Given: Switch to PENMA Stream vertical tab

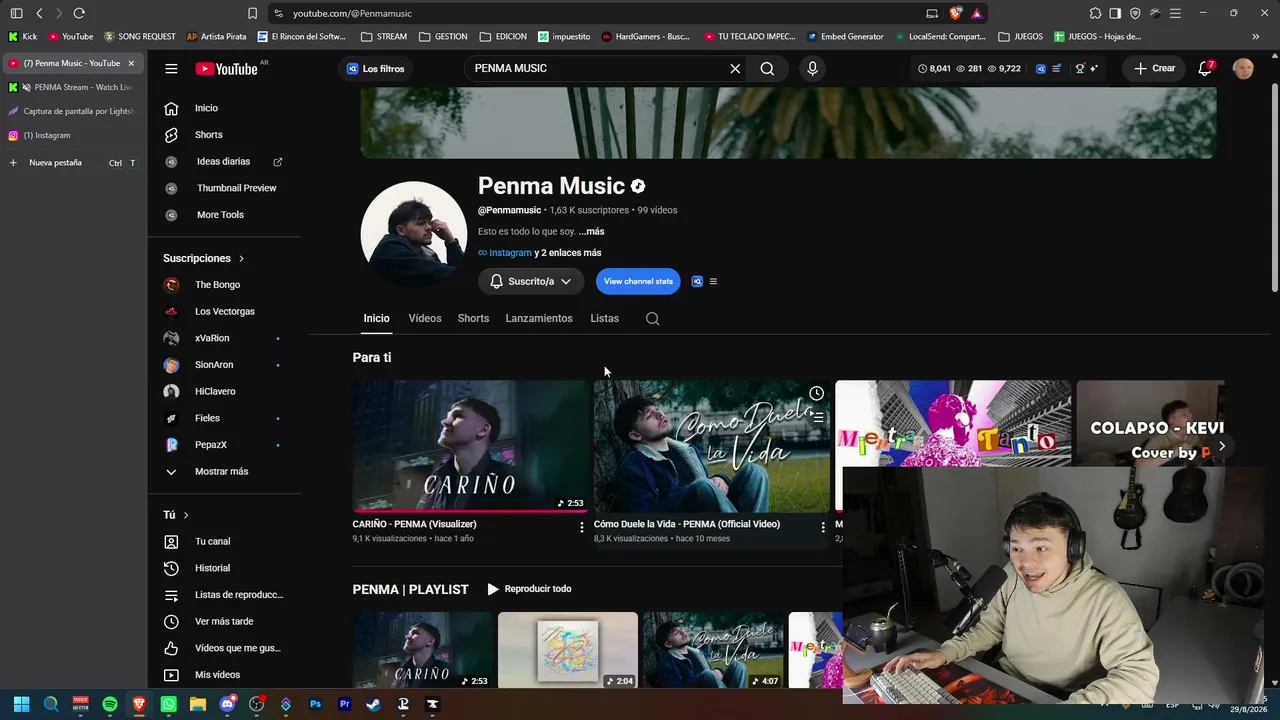Looking at the screenshot, I should [x=72, y=87].
